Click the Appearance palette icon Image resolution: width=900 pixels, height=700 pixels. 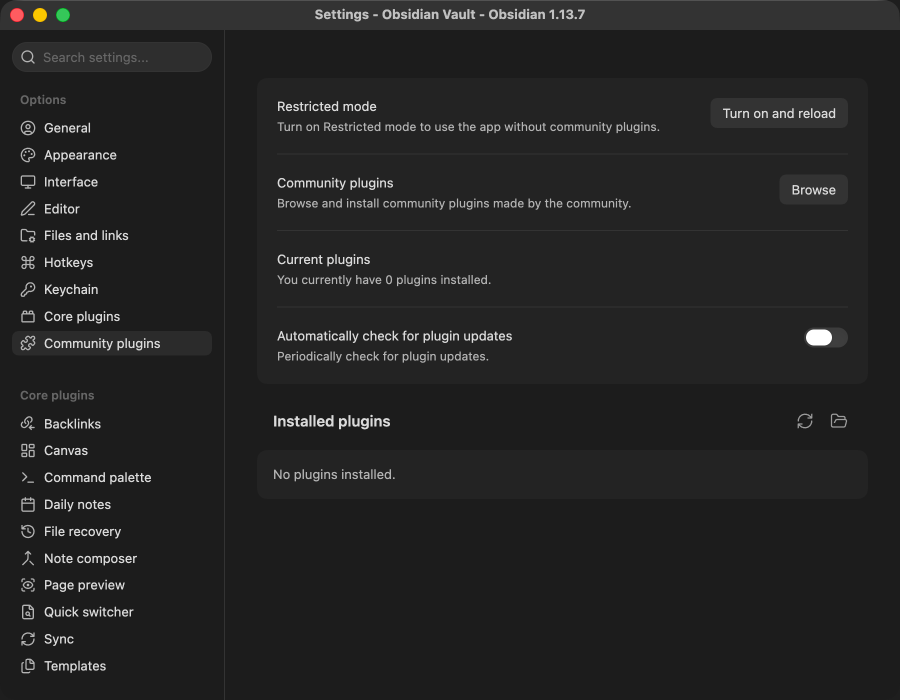[28, 155]
